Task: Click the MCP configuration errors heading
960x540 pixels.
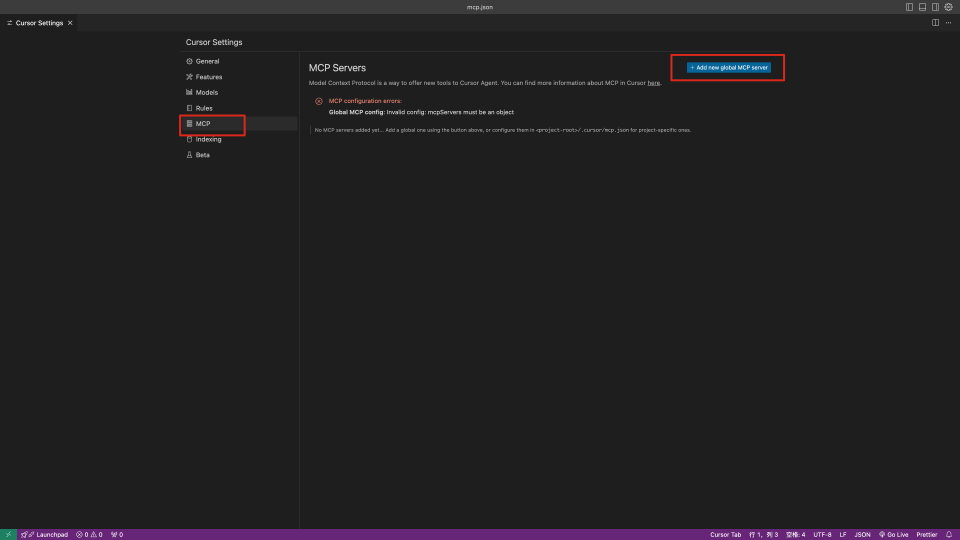Action: 365,101
